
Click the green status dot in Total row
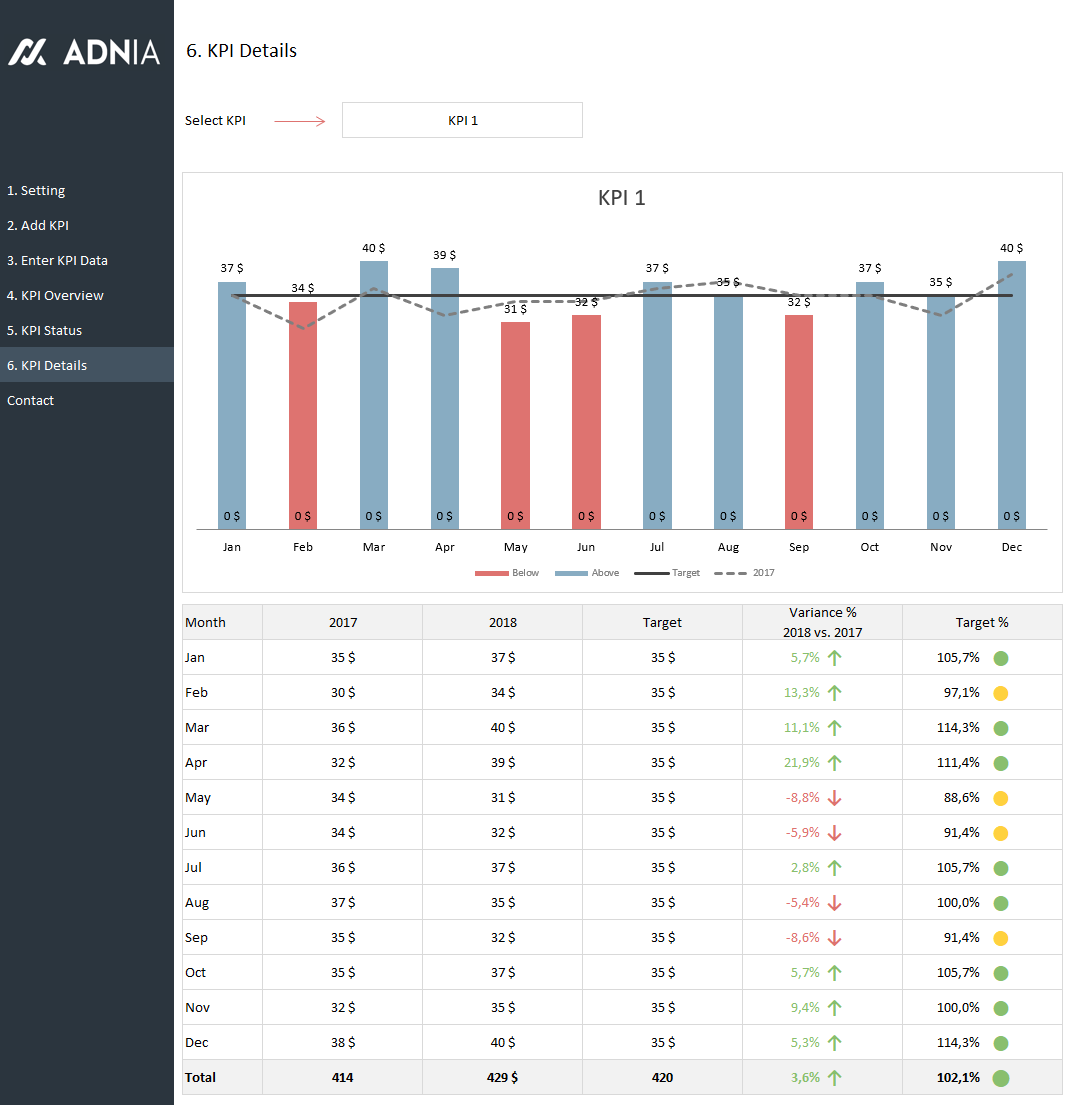(1000, 1078)
